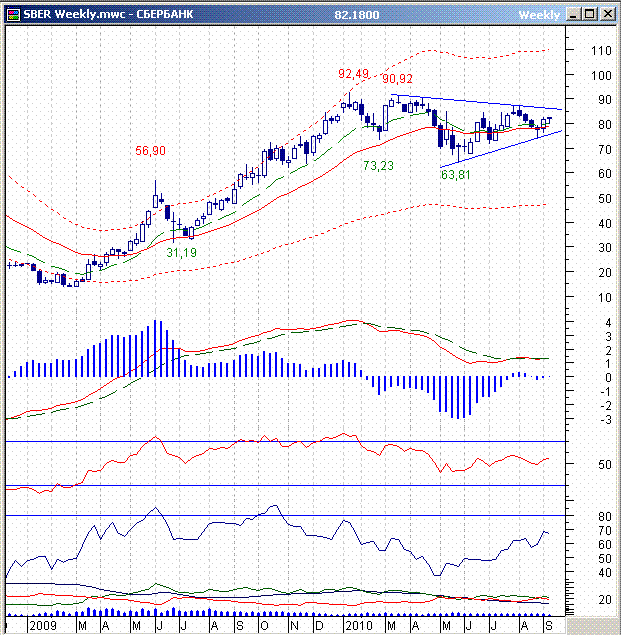621x635 pixels.
Task: Click the 'O' October marker on time axis
Action: point(264,626)
